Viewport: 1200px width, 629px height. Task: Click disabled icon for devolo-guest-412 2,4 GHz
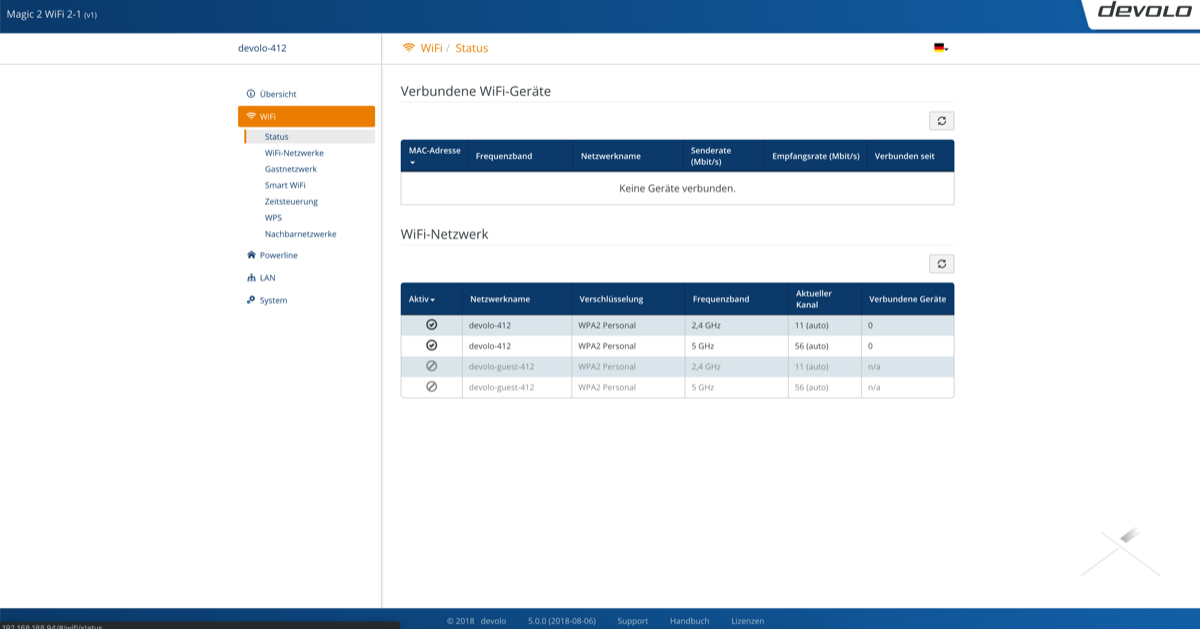(431, 366)
